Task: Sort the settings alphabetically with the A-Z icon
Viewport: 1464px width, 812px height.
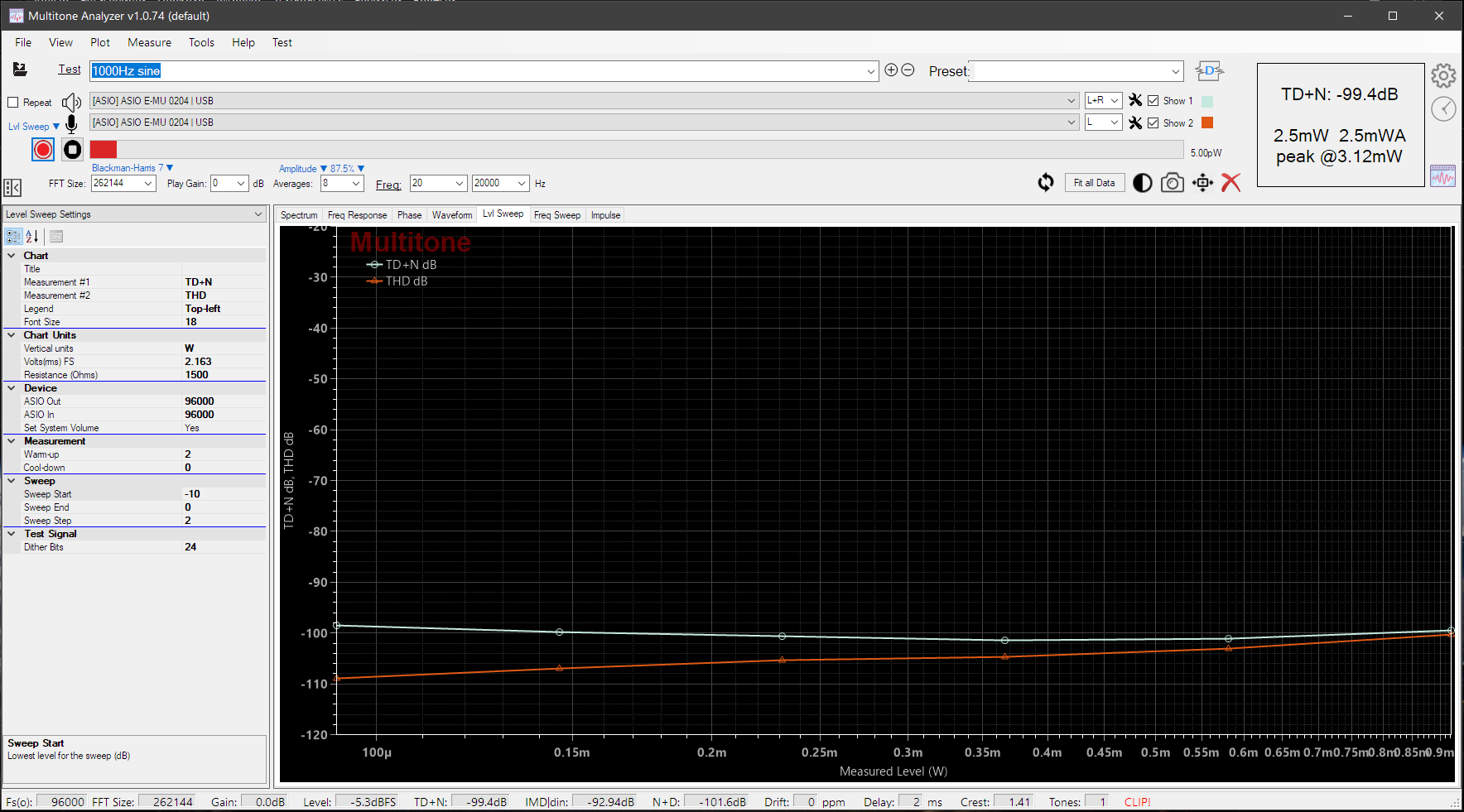Action: (x=32, y=237)
